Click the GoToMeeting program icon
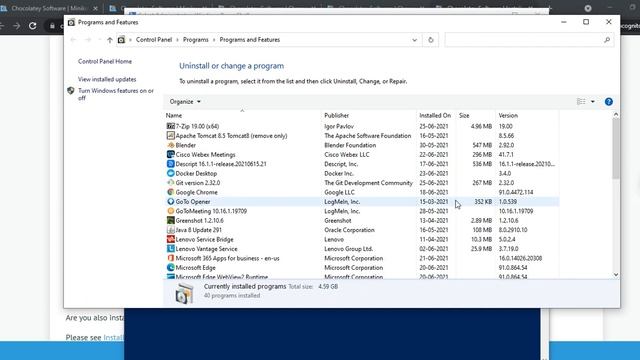 click(x=171, y=211)
